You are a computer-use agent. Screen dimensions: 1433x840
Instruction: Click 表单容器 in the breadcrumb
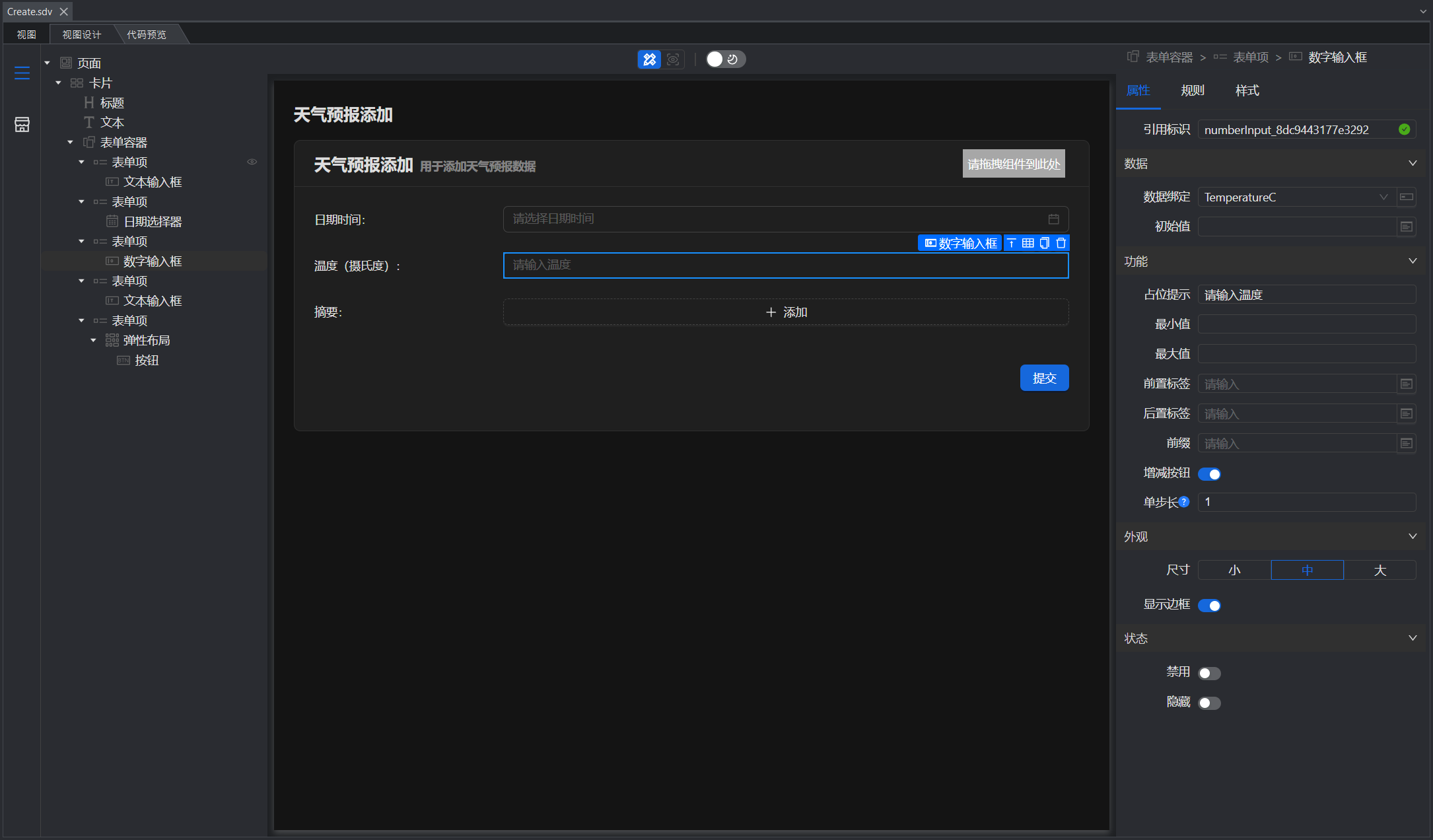pyautogui.click(x=1169, y=57)
